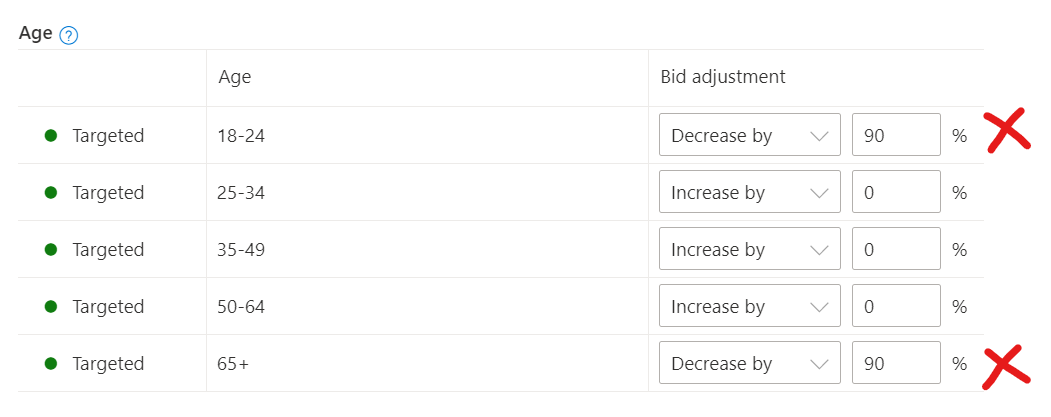Open the Decrease by dropdown for 18-24
1051x417 pixels.
(749, 135)
